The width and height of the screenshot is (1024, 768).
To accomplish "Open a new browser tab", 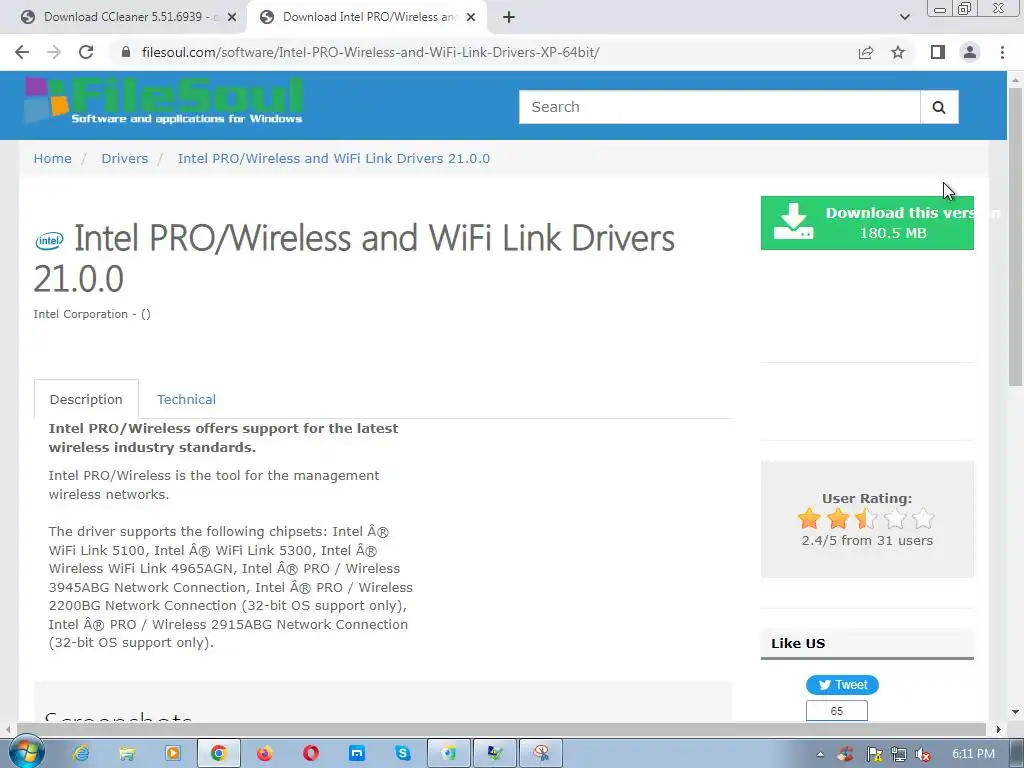I will tap(509, 17).
